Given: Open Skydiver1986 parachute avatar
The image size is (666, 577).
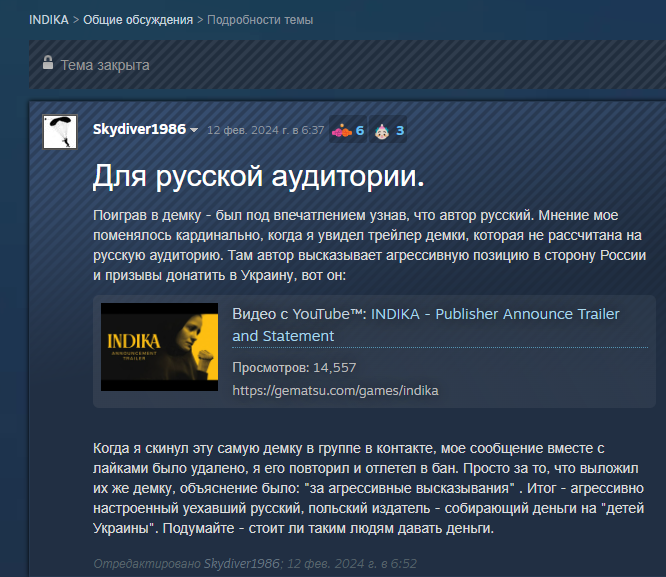Looking at the screenshot, I should click(x=60, y=132).
